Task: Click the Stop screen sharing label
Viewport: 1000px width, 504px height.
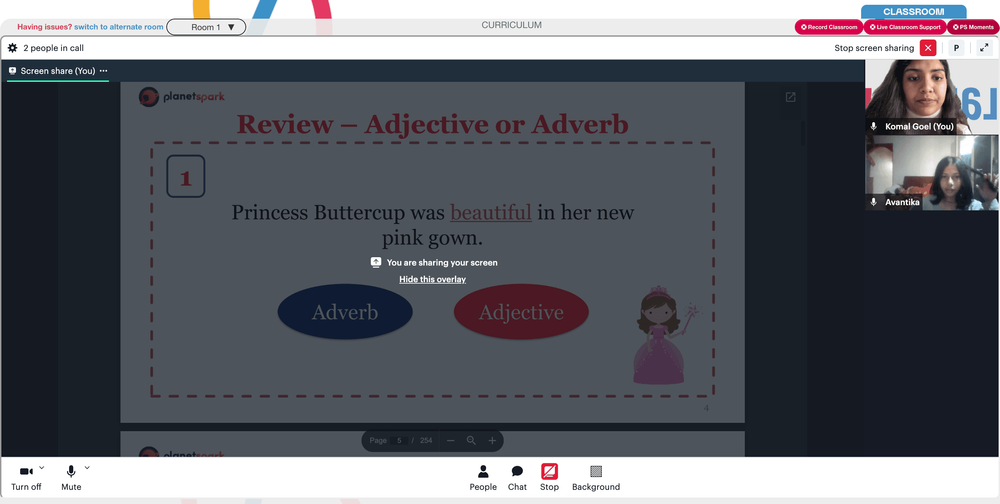Action: pos(874,48)
